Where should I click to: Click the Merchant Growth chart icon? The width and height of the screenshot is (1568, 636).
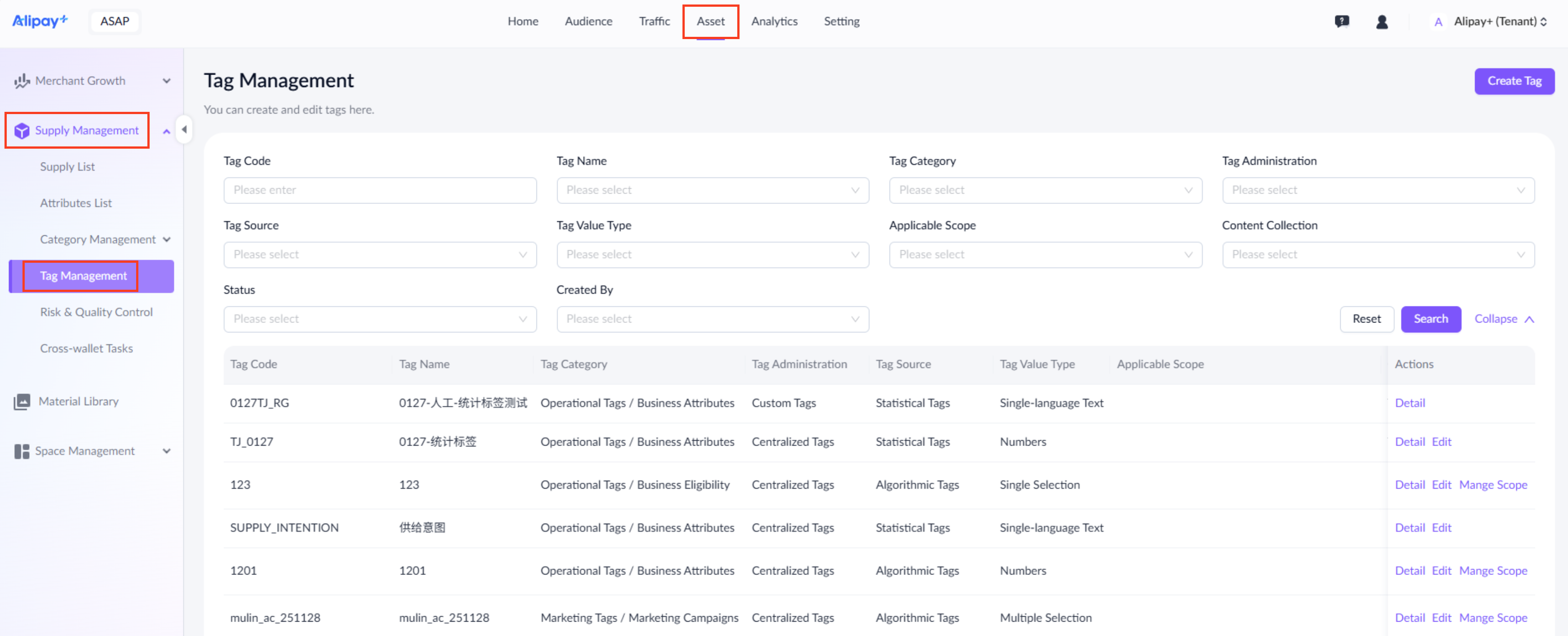(x=22, y=81)
